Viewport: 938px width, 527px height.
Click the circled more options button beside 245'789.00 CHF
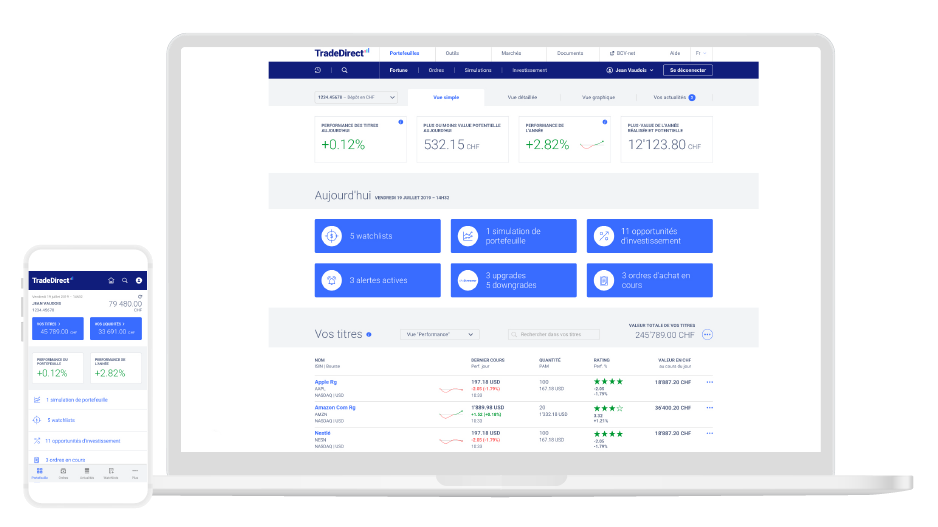tap(707, 335)
